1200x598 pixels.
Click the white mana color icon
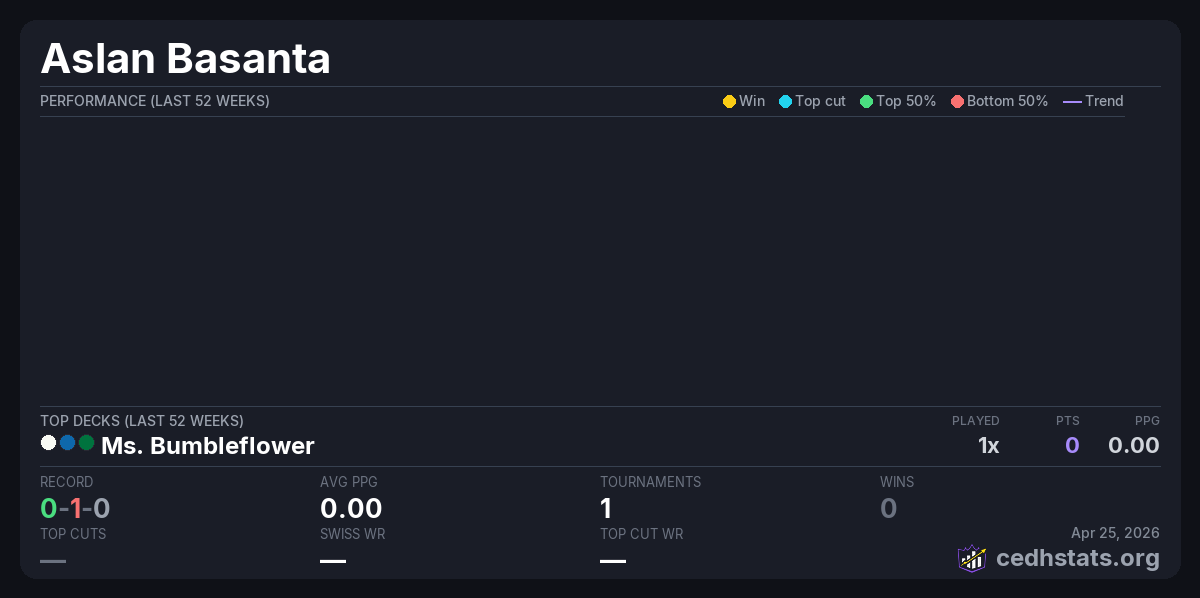(48, 442)
